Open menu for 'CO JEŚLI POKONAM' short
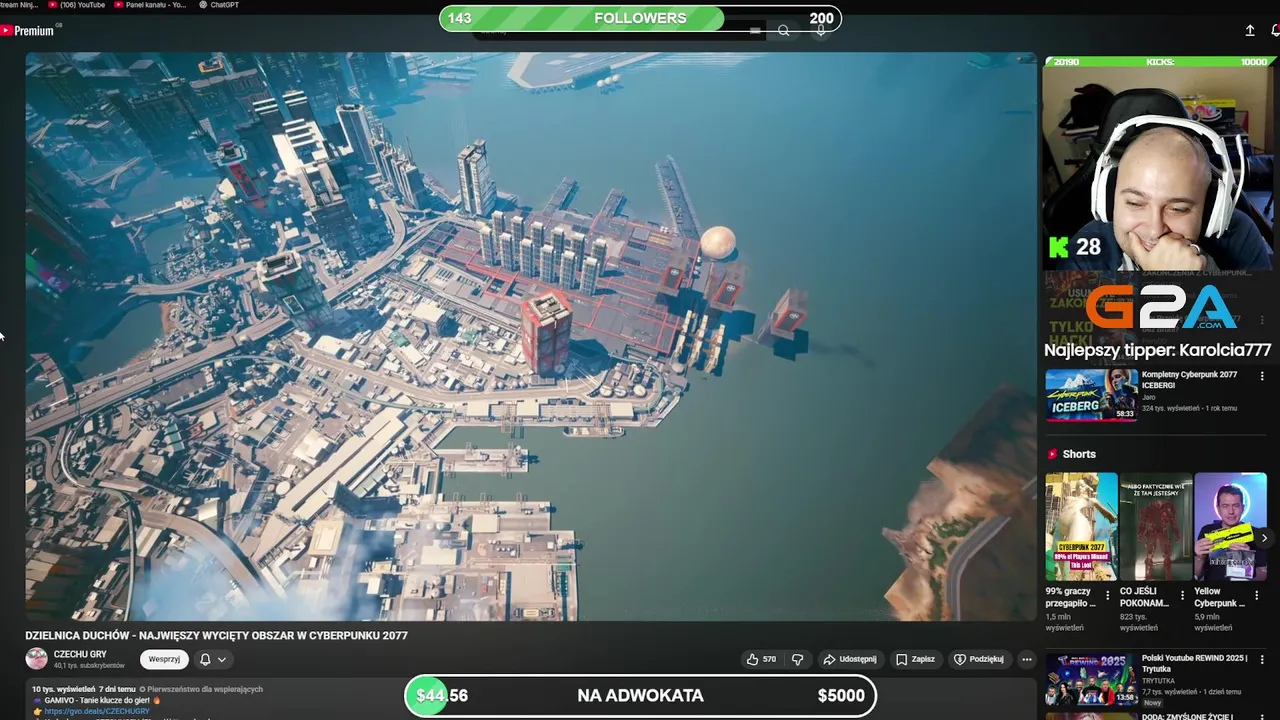 point(1182,596)
